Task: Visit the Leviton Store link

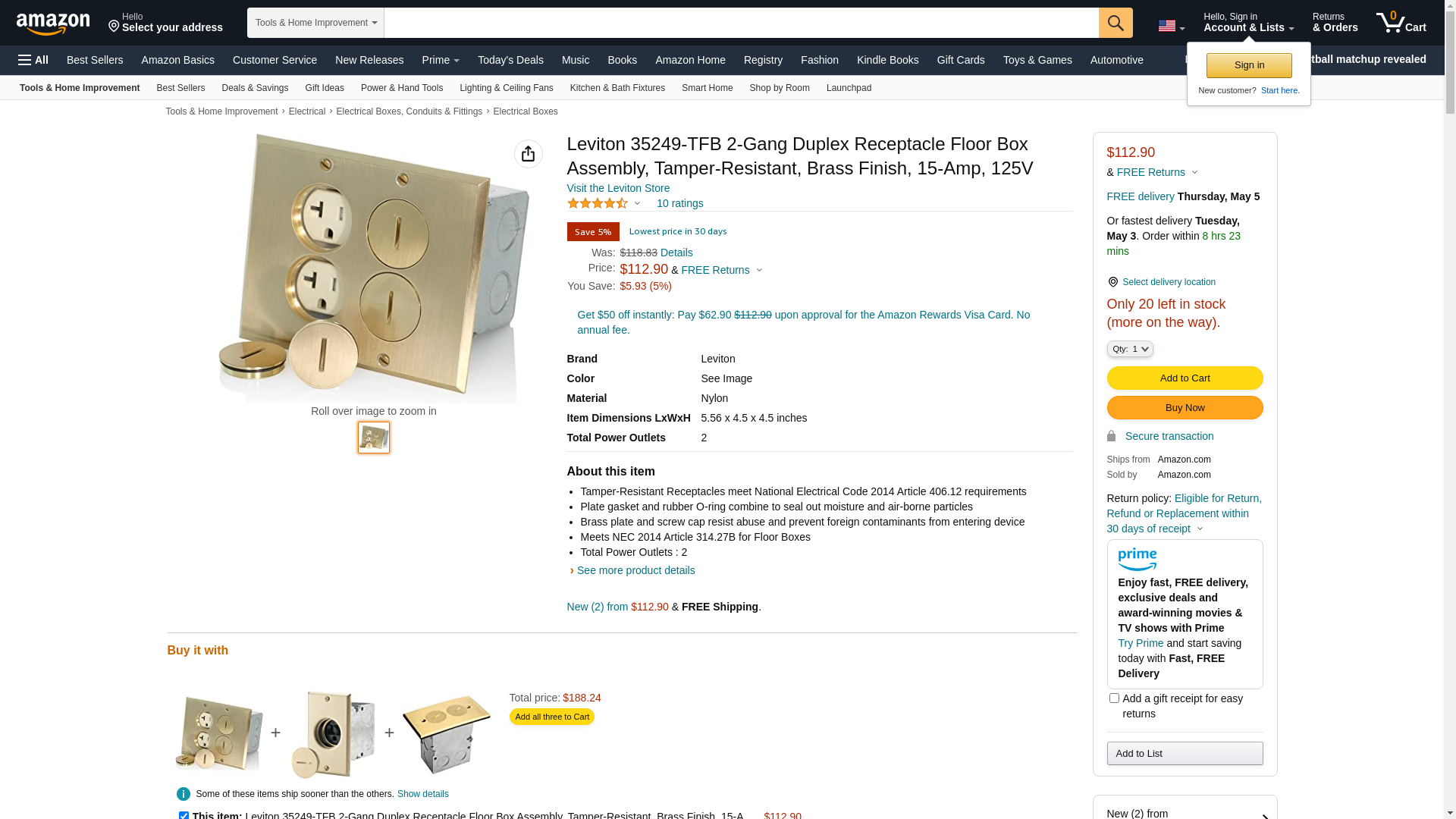Action: coord(617,188)
